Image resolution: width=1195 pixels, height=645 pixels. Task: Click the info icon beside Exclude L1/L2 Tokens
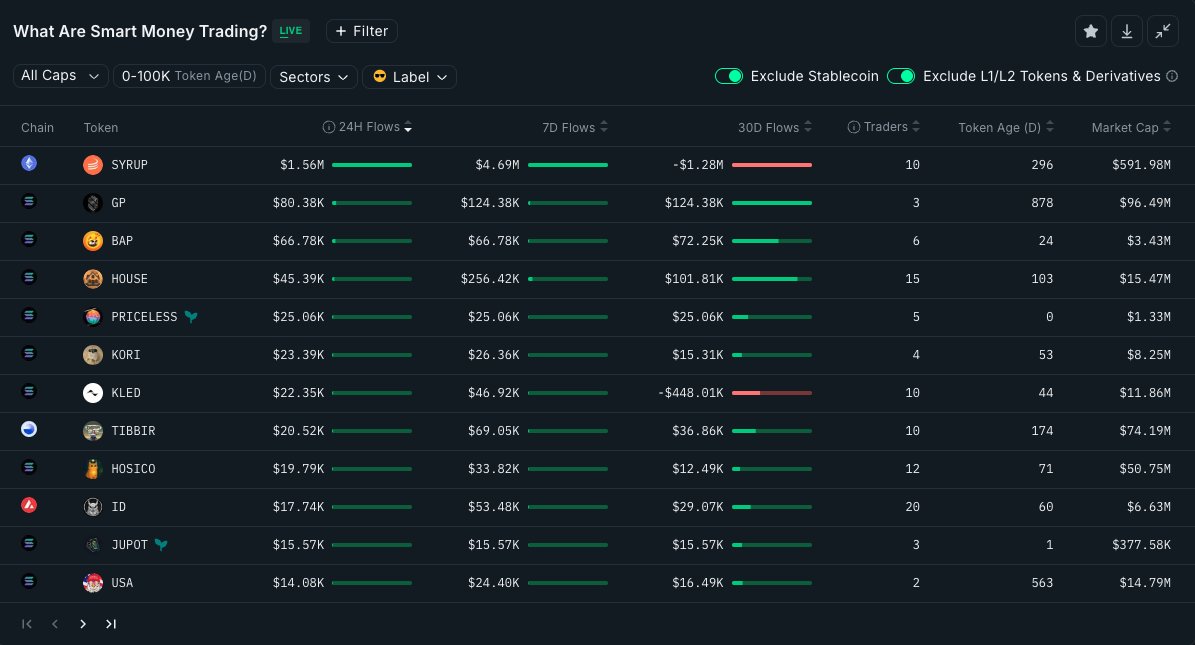1172,76
